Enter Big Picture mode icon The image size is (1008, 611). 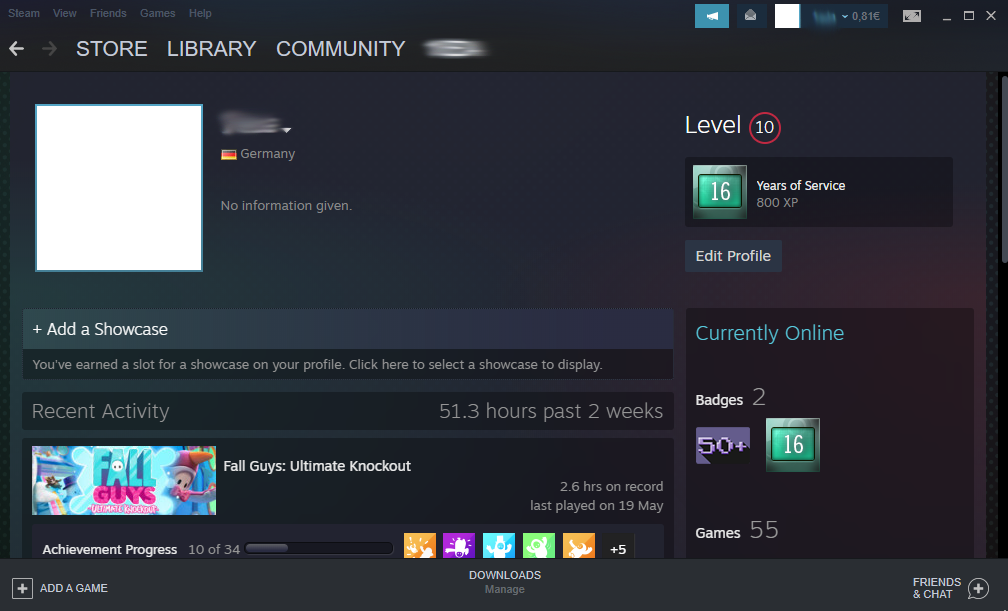point(912,16)
